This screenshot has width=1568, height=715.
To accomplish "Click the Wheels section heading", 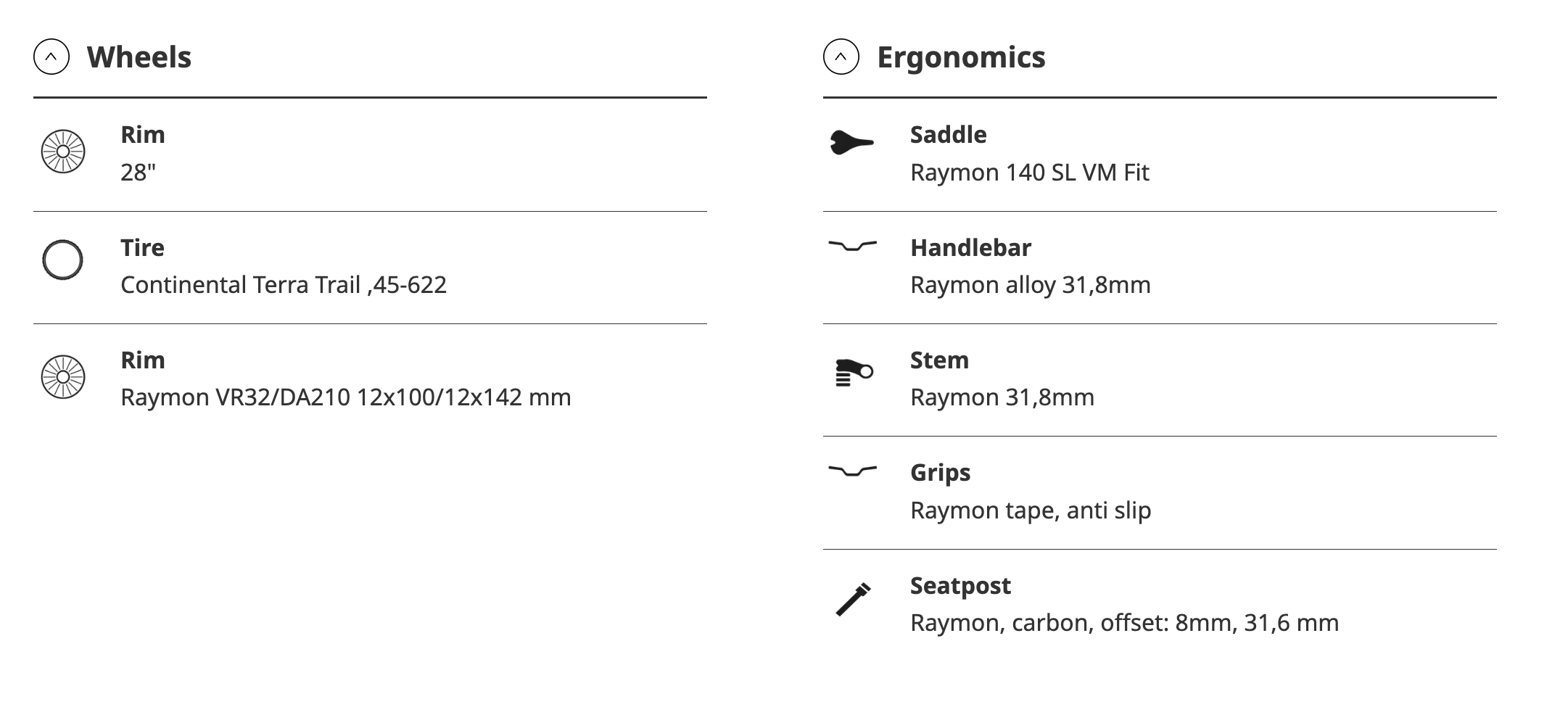I will (x=139, y=57).
